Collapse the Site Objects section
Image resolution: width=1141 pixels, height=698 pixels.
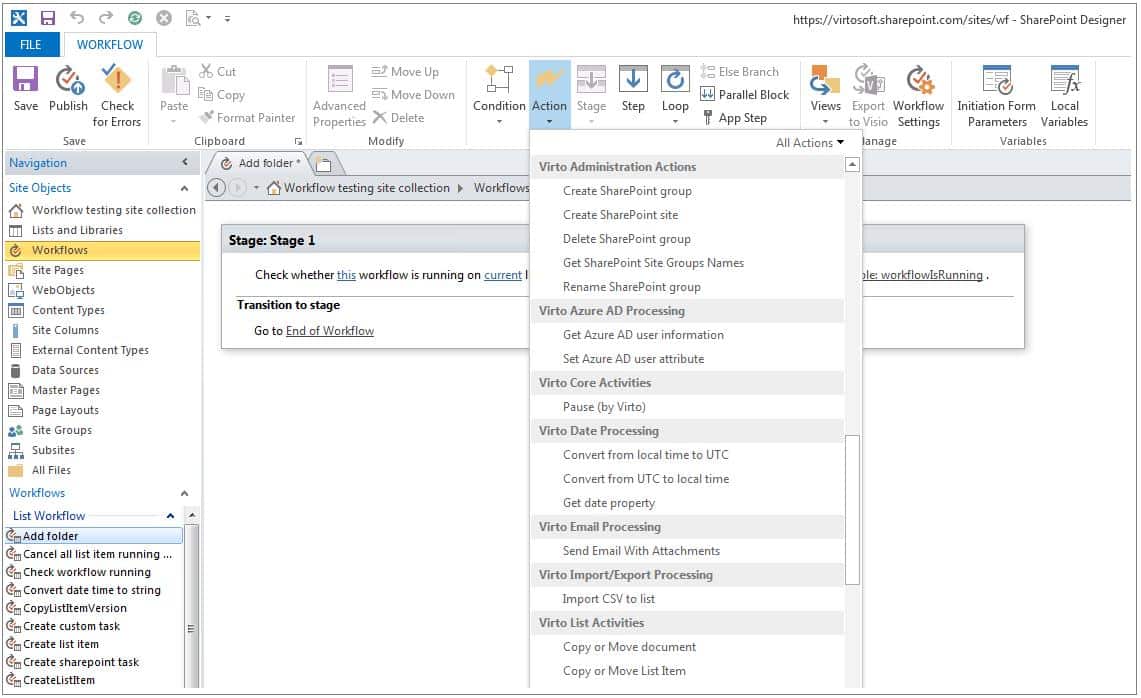[185, 189]
